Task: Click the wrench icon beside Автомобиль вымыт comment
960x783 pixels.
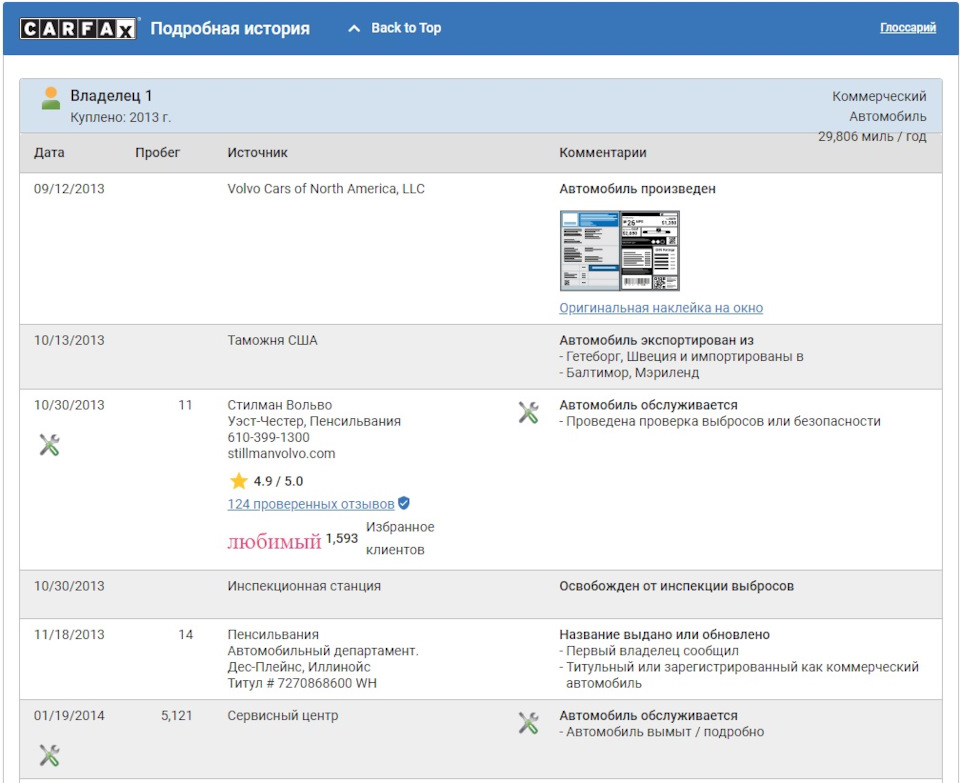Action: pos(528,723)
